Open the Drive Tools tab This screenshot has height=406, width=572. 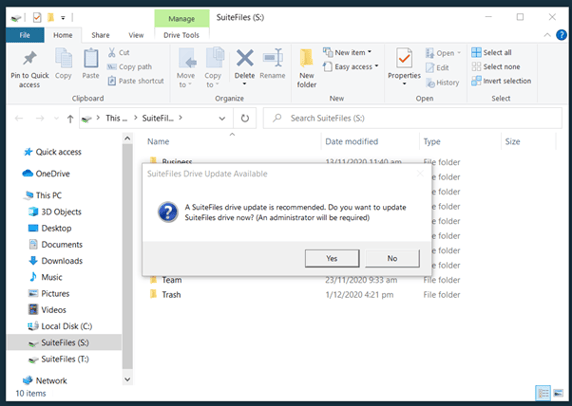click(x=181, y=35)
